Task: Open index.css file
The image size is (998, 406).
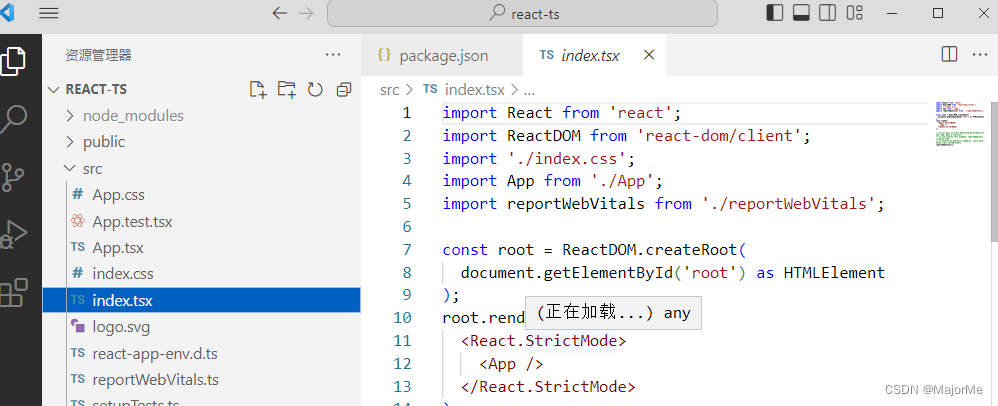Action: (201, 274)
